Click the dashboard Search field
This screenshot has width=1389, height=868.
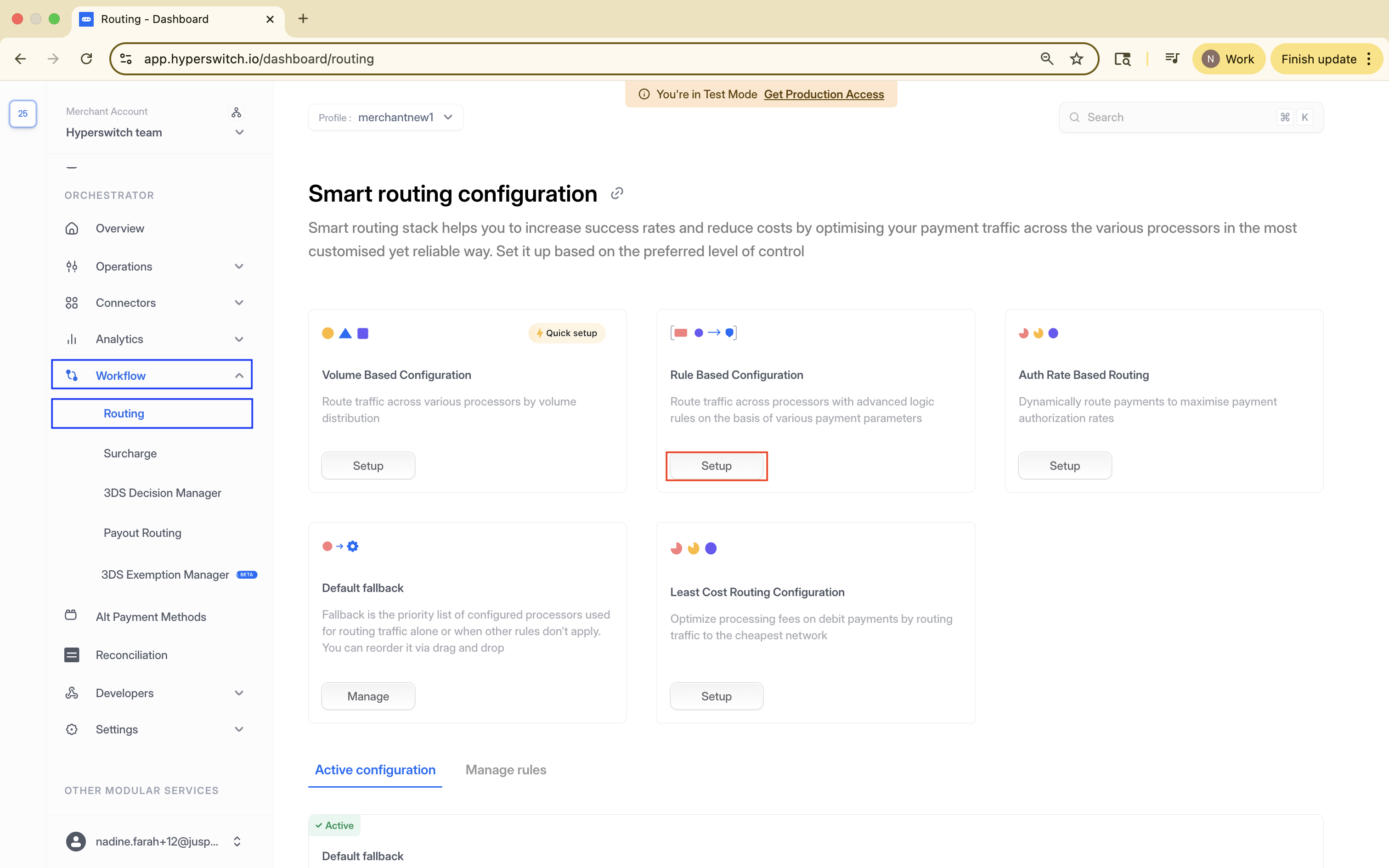pos(1177,118)
